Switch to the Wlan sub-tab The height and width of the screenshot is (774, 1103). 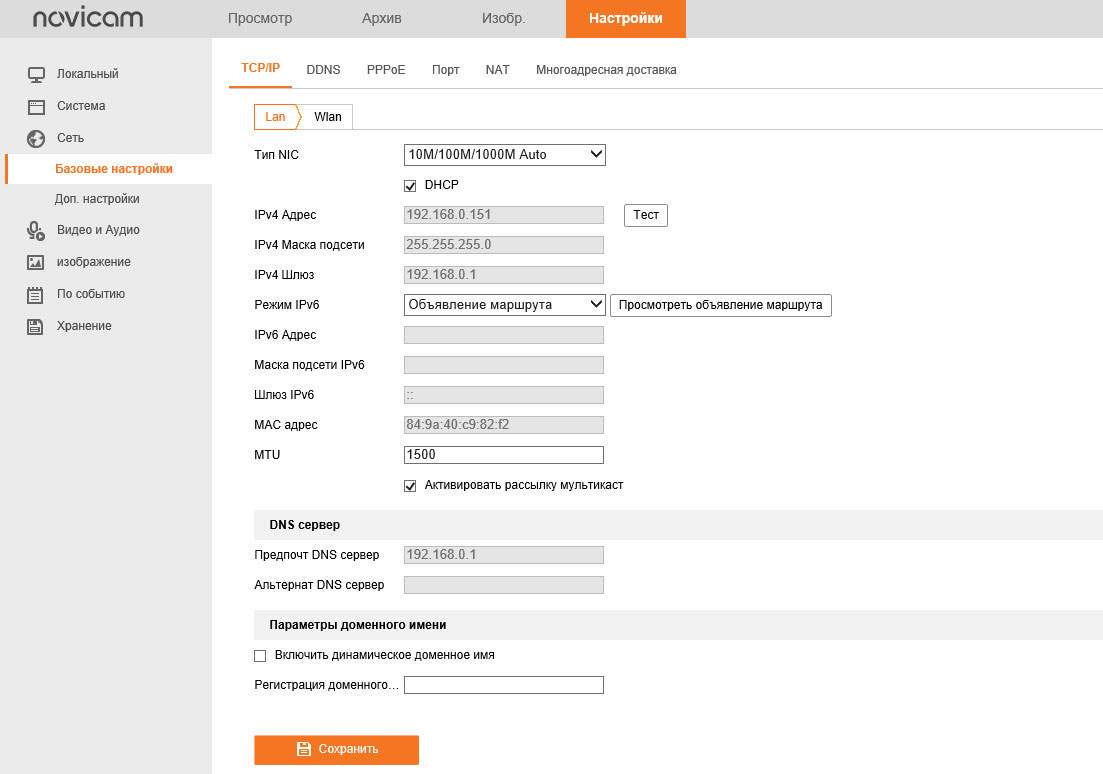(327, 117)
